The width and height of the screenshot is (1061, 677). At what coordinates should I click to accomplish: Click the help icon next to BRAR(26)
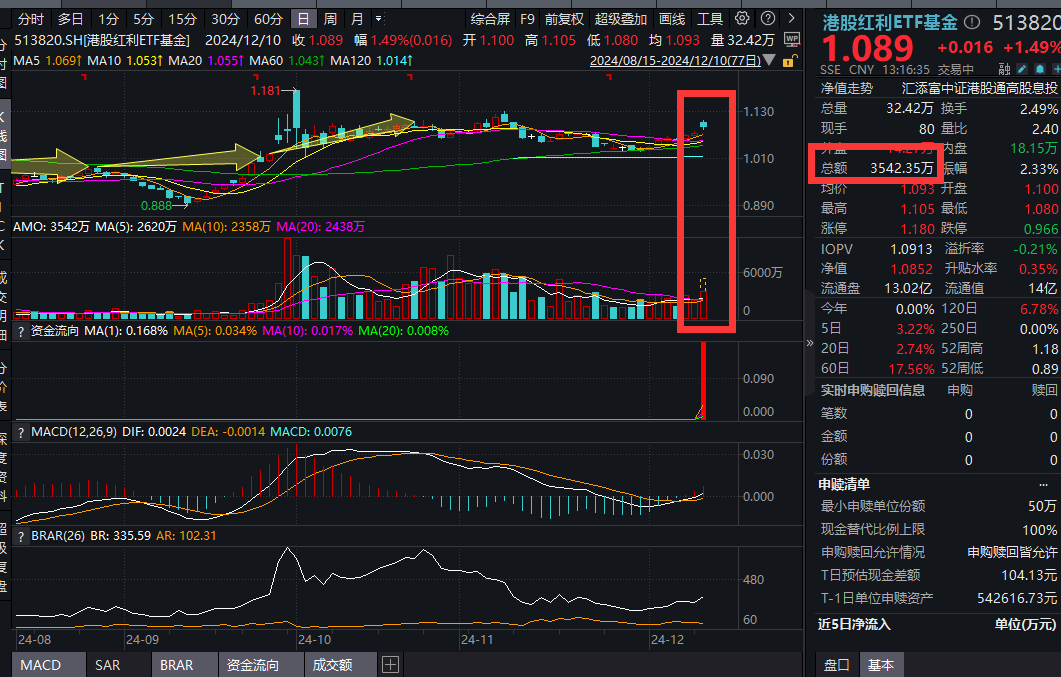21,536
